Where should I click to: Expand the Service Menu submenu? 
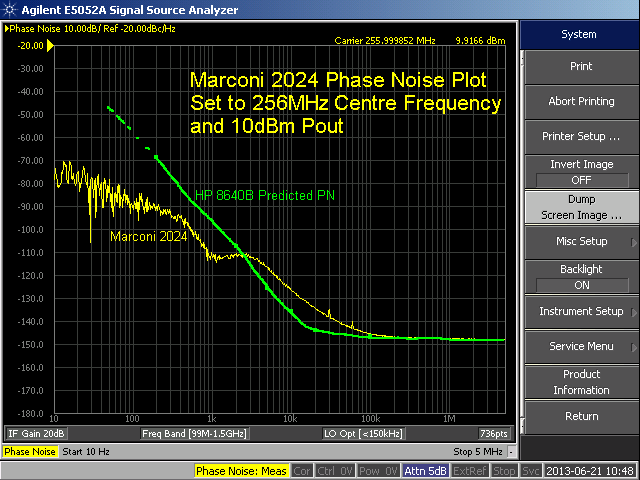click(x=581, y=347)
